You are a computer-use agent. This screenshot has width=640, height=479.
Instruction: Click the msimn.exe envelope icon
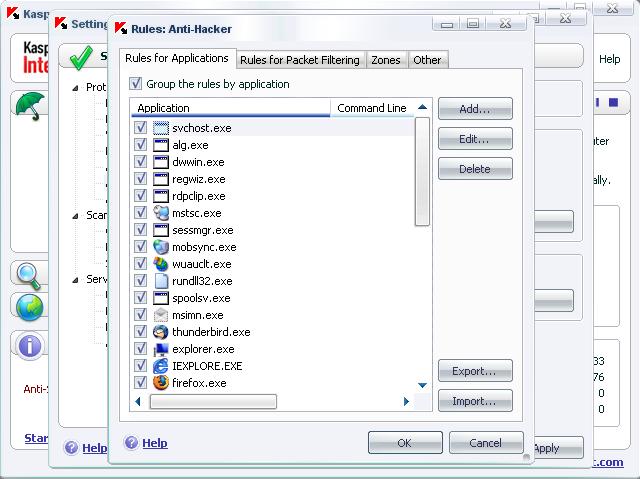click(161, 315)
